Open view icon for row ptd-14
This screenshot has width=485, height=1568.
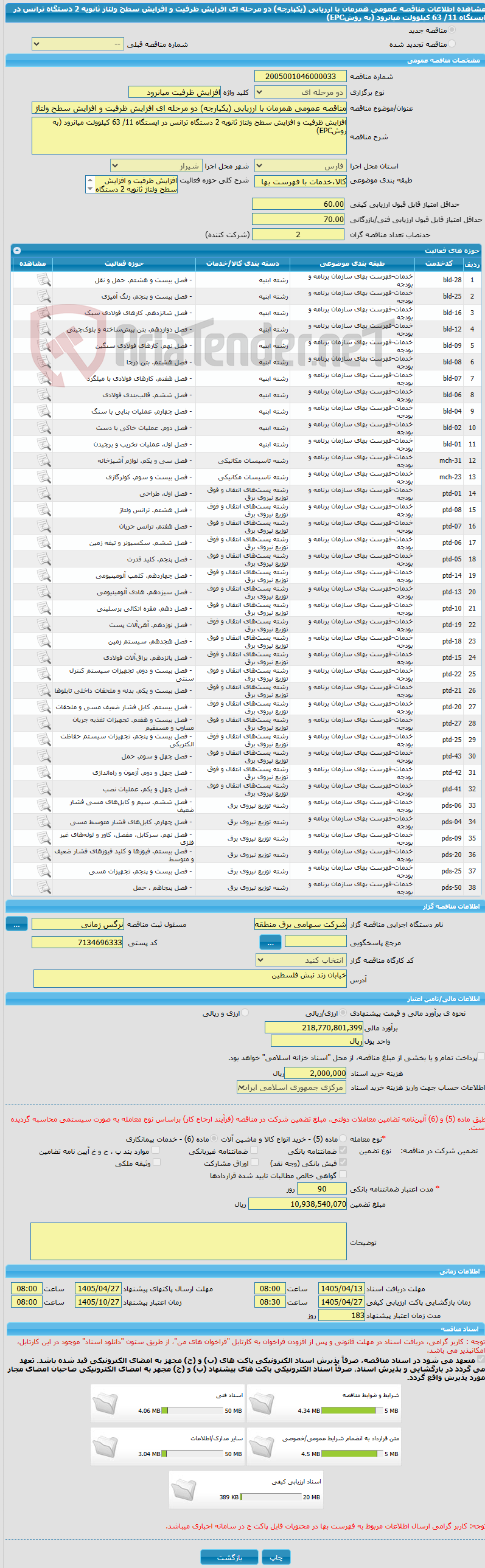click(x=43, y=575)
